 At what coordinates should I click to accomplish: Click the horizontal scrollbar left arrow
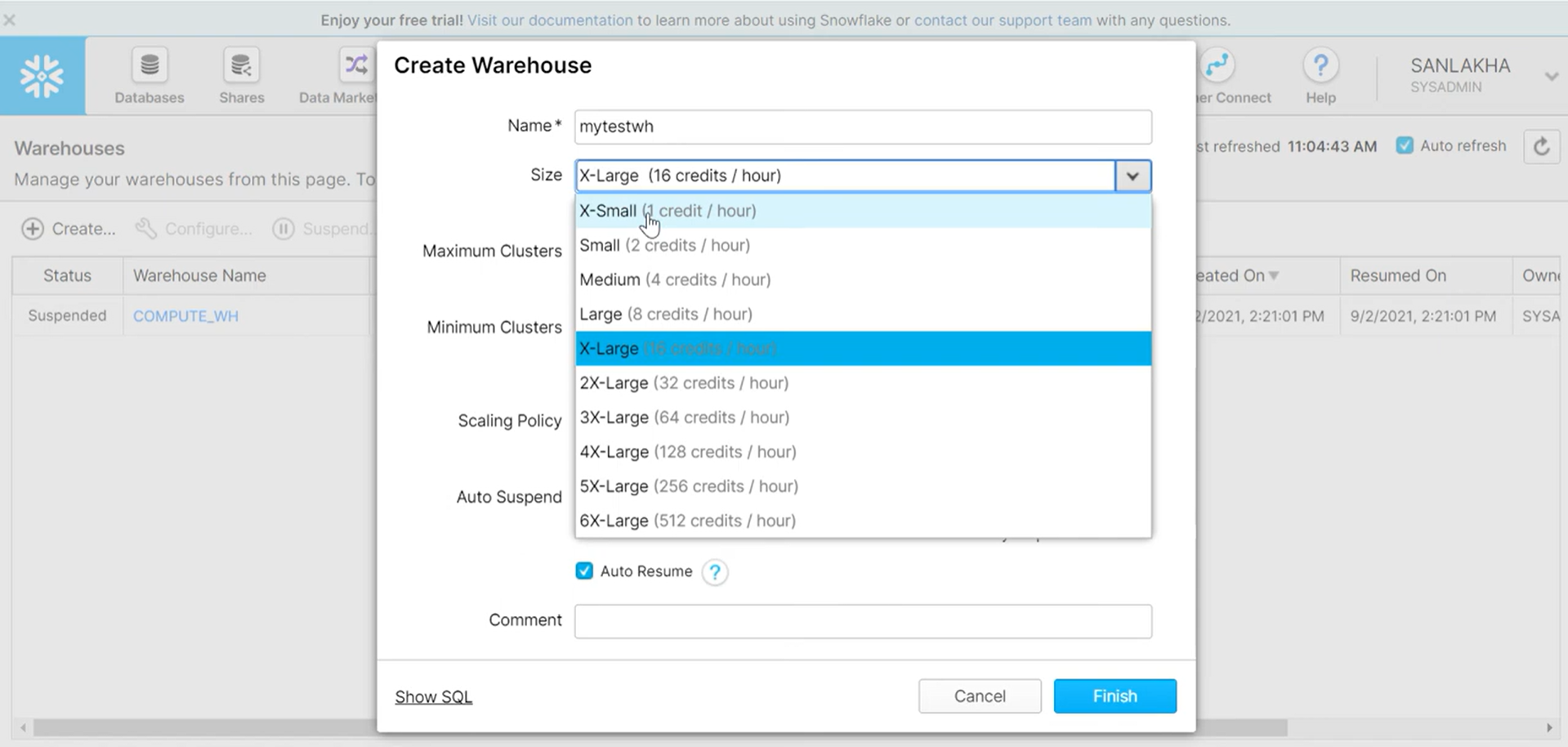click(23, 727)
